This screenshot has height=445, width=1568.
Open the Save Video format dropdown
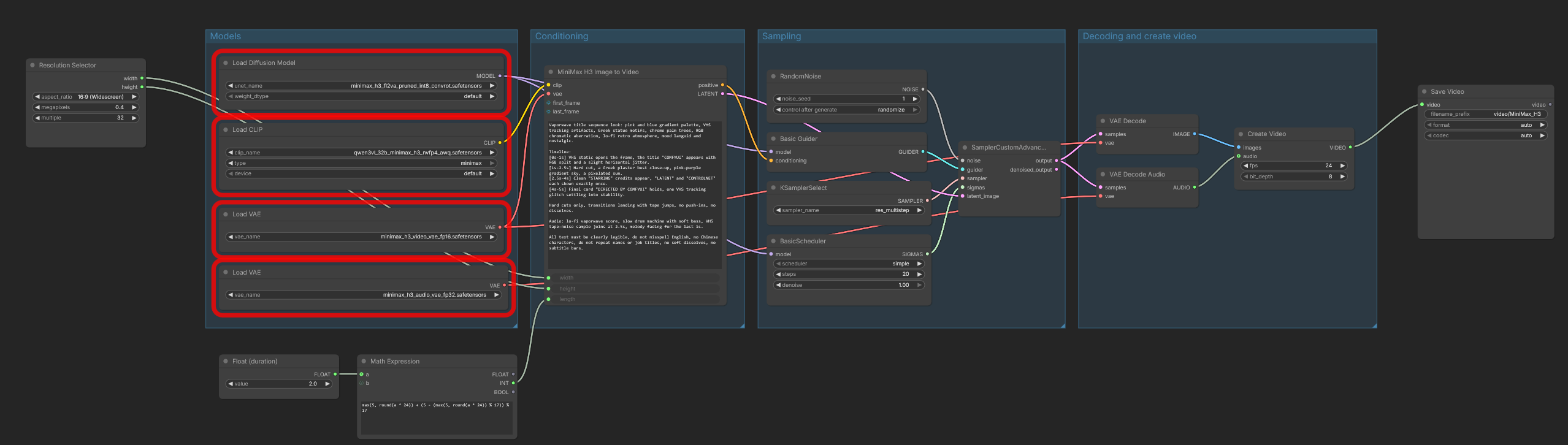[1486, 125]
